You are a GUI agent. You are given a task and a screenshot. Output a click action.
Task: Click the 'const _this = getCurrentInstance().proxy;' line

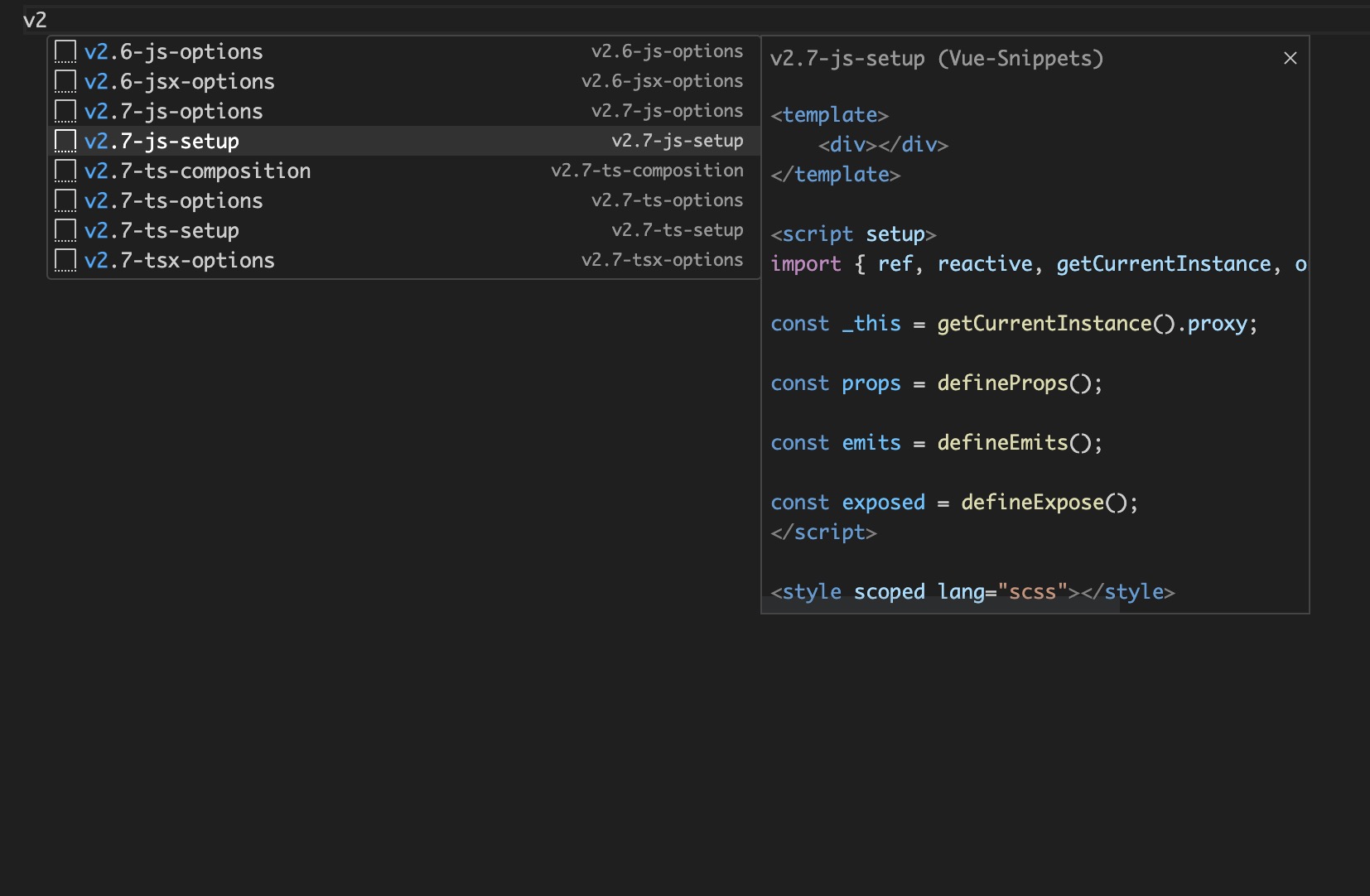[x=1014, y=324]
